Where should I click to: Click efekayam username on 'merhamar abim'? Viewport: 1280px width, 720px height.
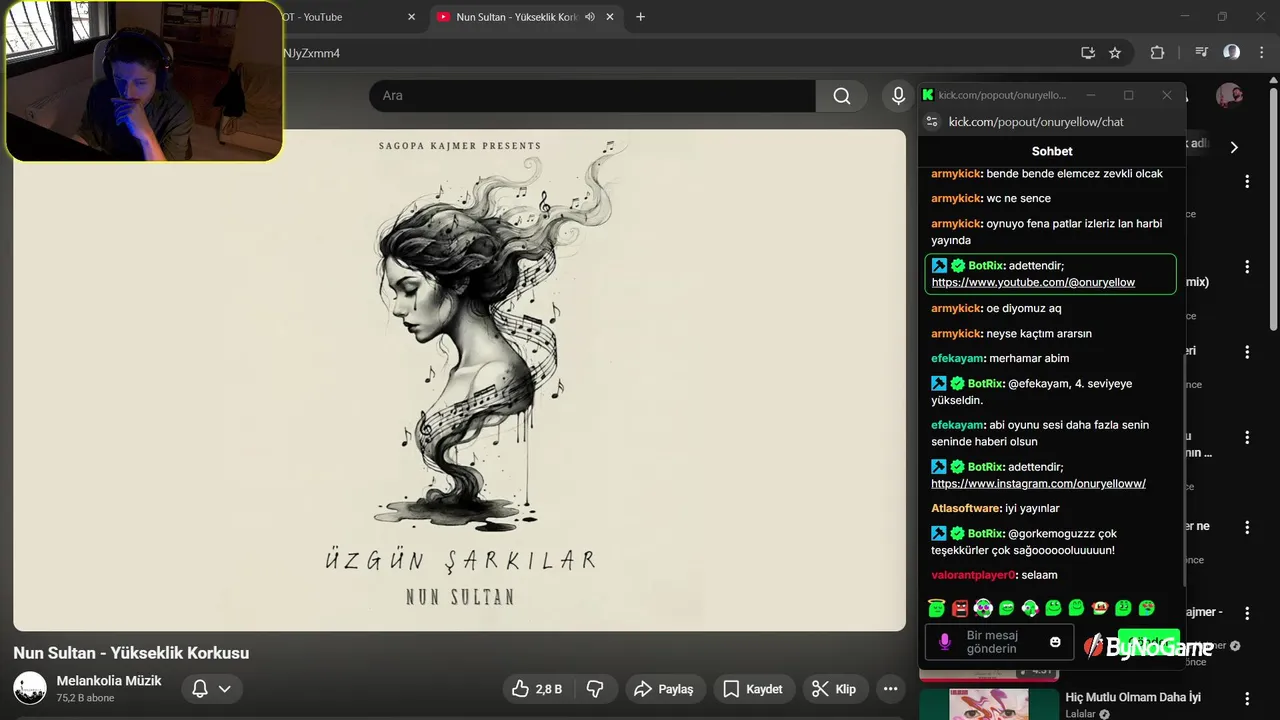tap(957, 359)
